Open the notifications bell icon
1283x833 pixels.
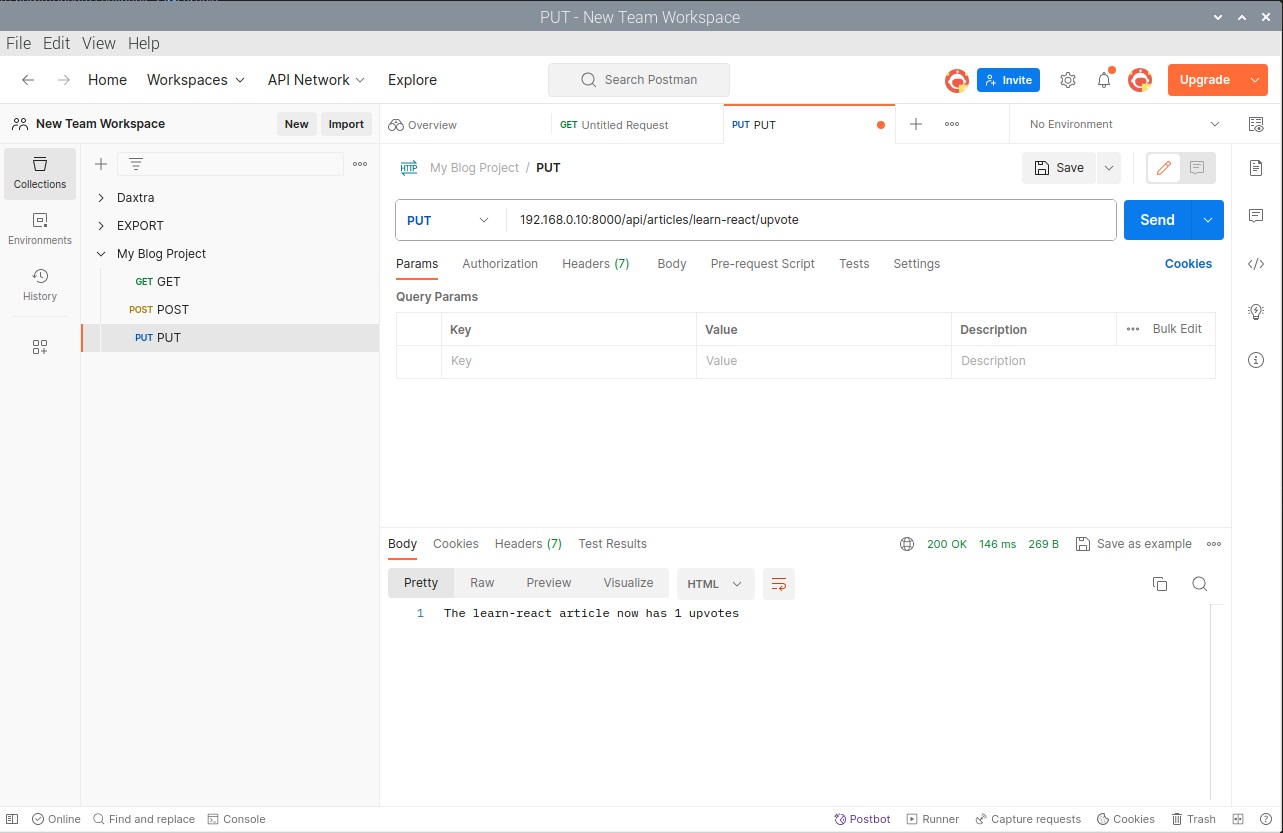[1104, 80]
